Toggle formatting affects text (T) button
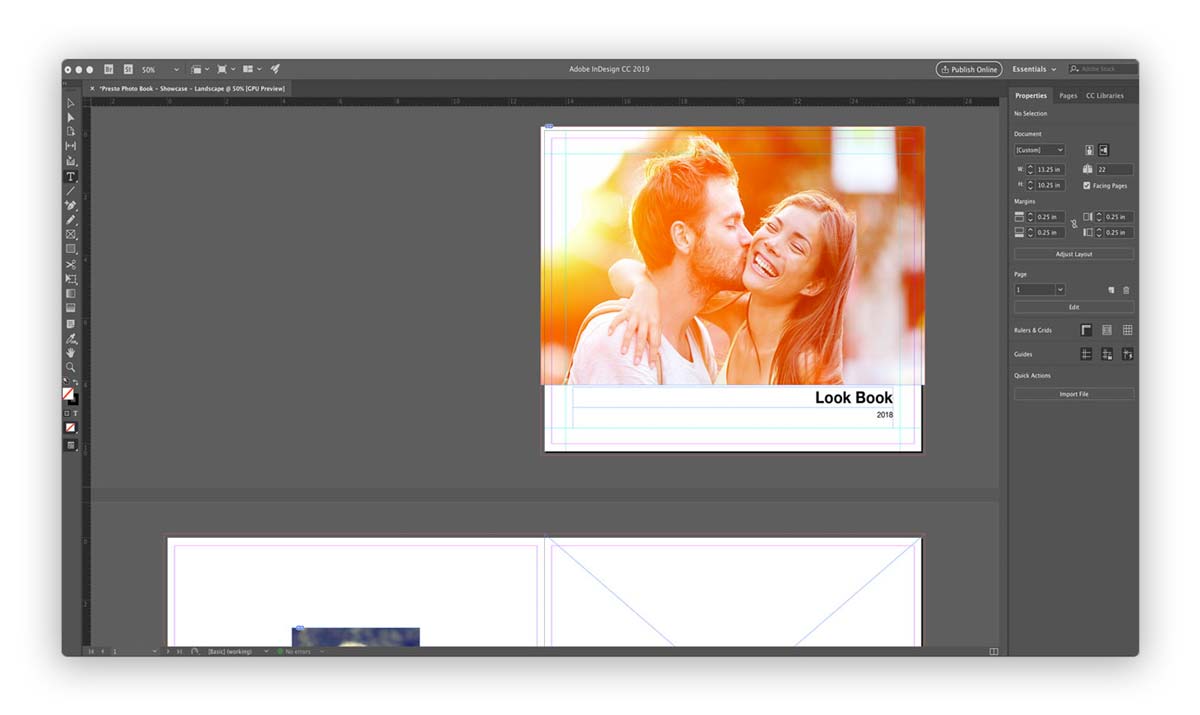The height and width of the screenshot is (715, 1200). click(75, 413)
